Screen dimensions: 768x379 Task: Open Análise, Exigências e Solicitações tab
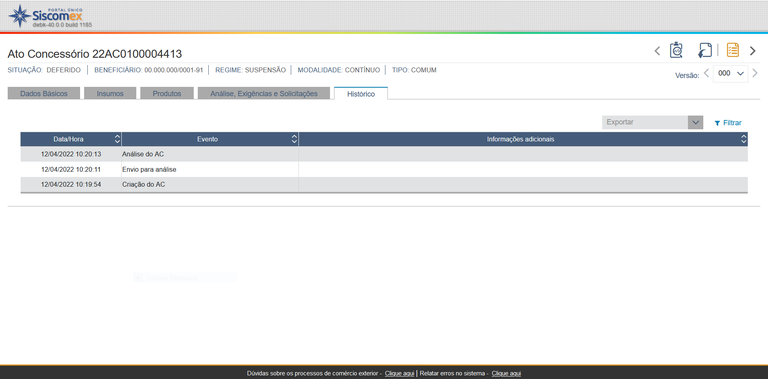pos(264,94)
